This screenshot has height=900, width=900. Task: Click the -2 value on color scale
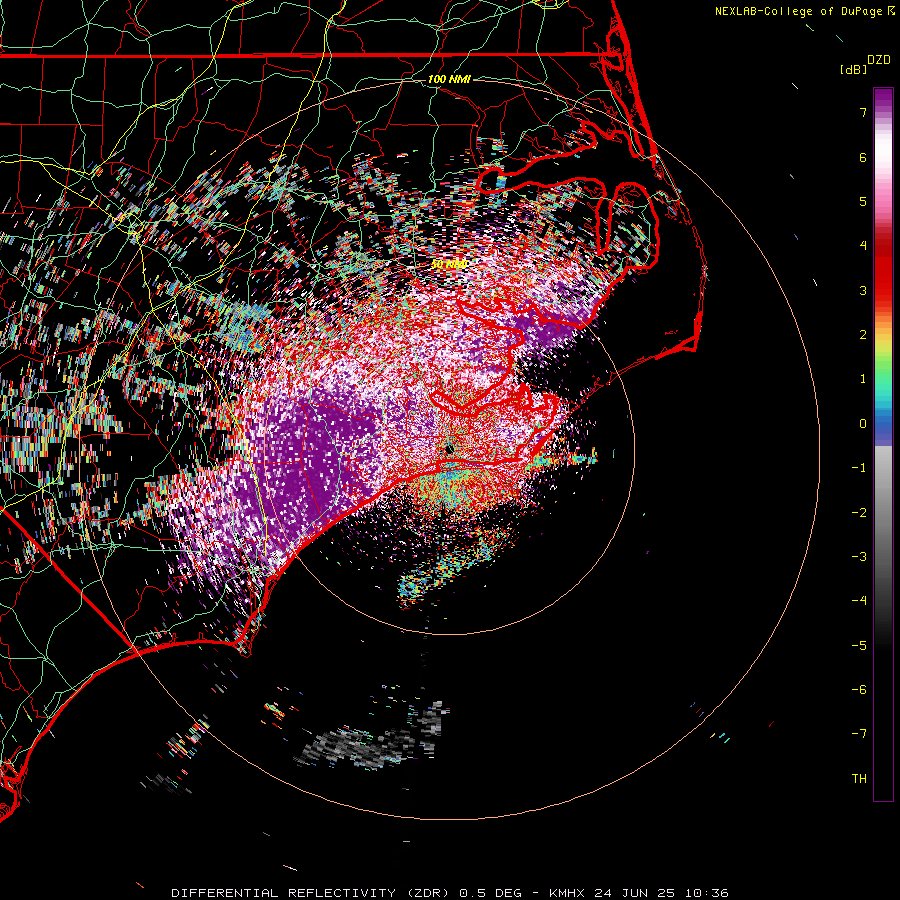(859, 513)
